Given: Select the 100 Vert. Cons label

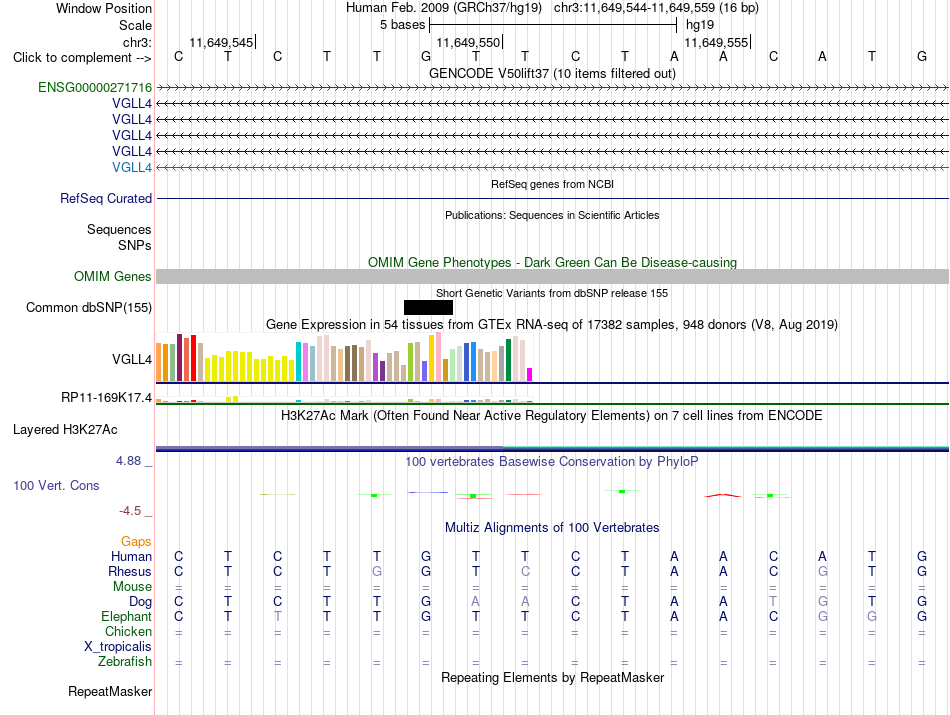Looking at the screenshot, I should pyautogui.click(x=56, y=485).
